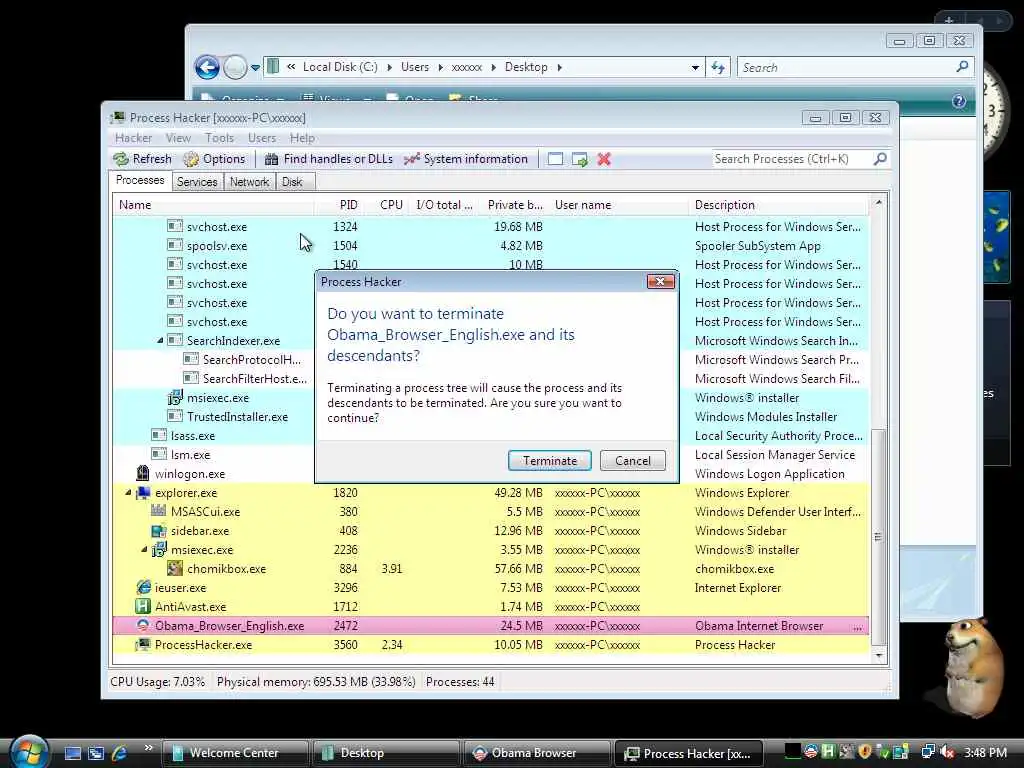Open the Tools menu
Image resolution: width=1024 pixels, height=768 pixels.
tap(219, 138)
